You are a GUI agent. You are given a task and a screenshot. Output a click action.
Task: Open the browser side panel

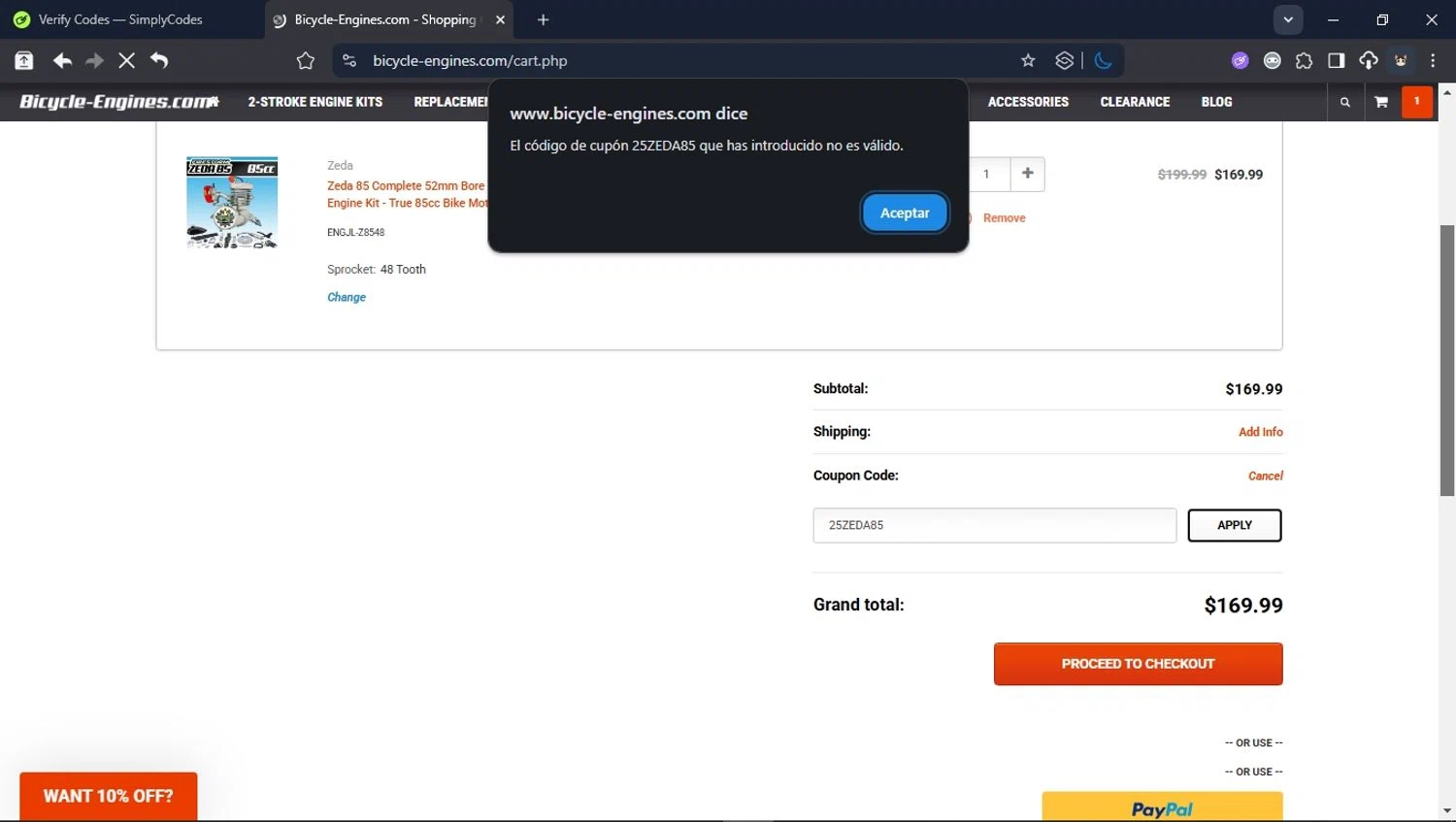tap(1336, 60)
